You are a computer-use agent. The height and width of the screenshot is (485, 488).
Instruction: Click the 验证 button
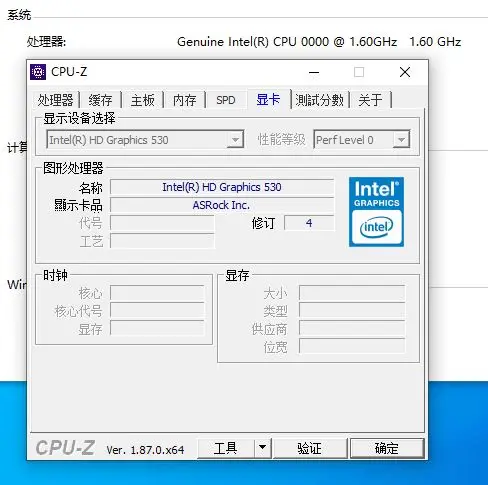point(310,448)
